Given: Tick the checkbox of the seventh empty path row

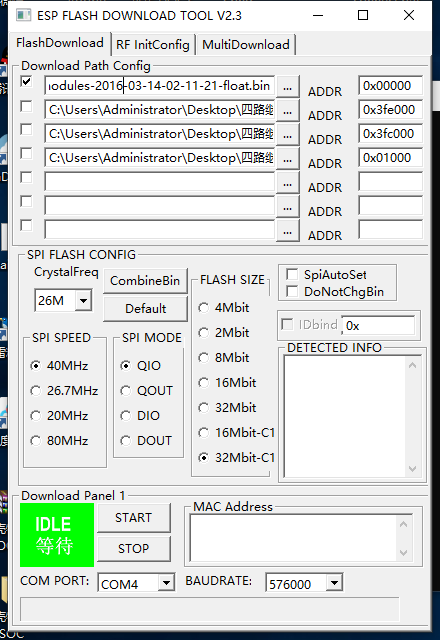Looking at the screenshot, I should click(26, 225).
